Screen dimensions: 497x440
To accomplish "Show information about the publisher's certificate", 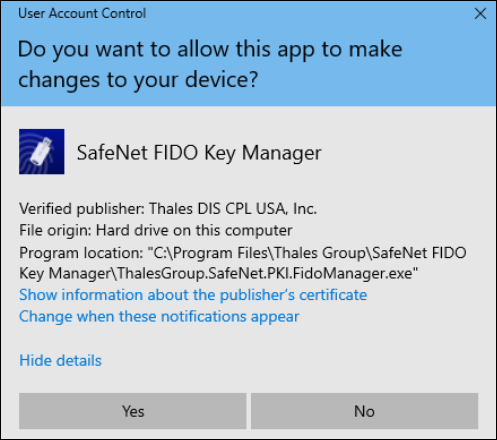I will 193,295.
